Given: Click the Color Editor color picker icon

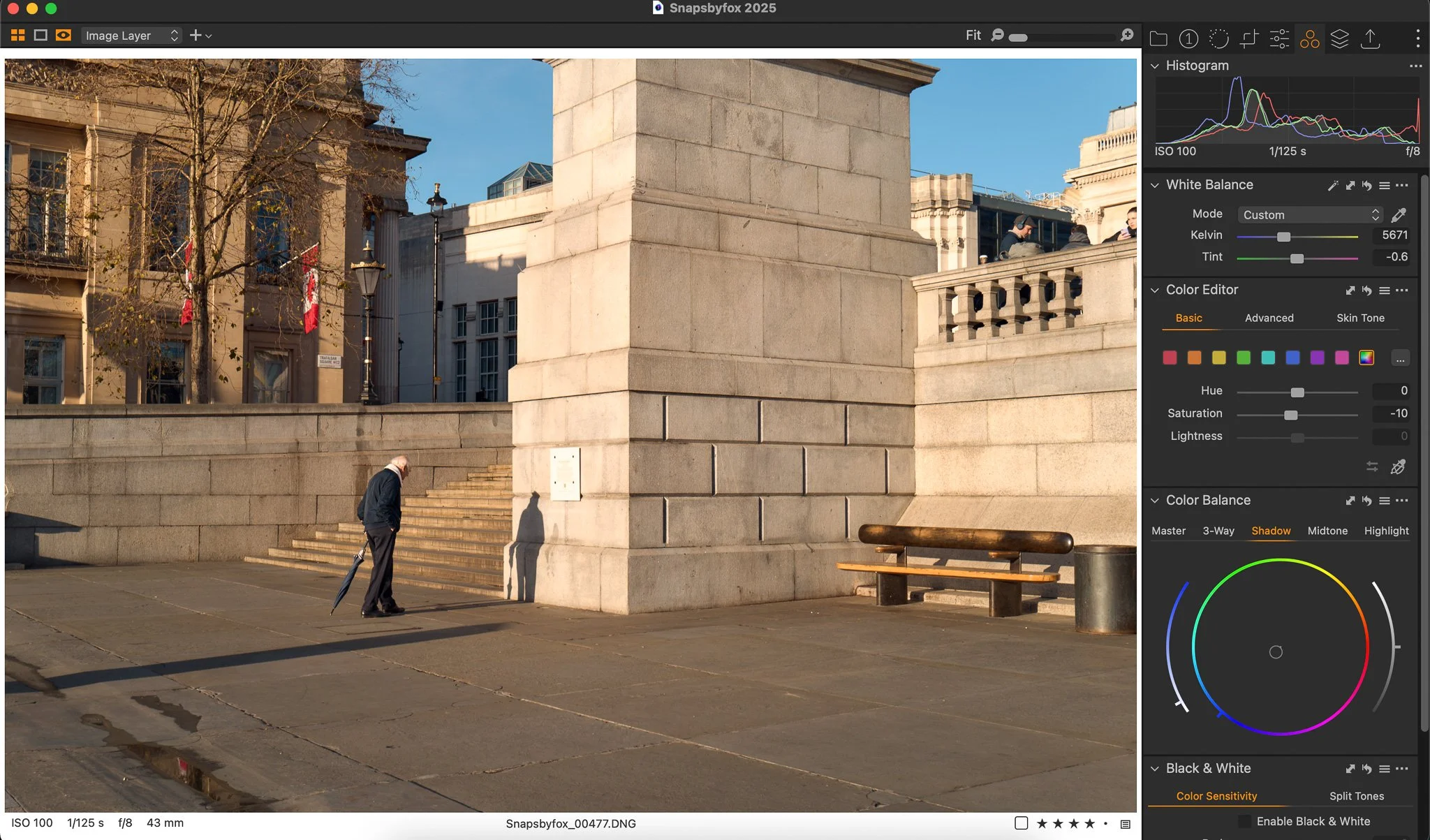Looking at the screenshot, I should (x=1398, y=467).
